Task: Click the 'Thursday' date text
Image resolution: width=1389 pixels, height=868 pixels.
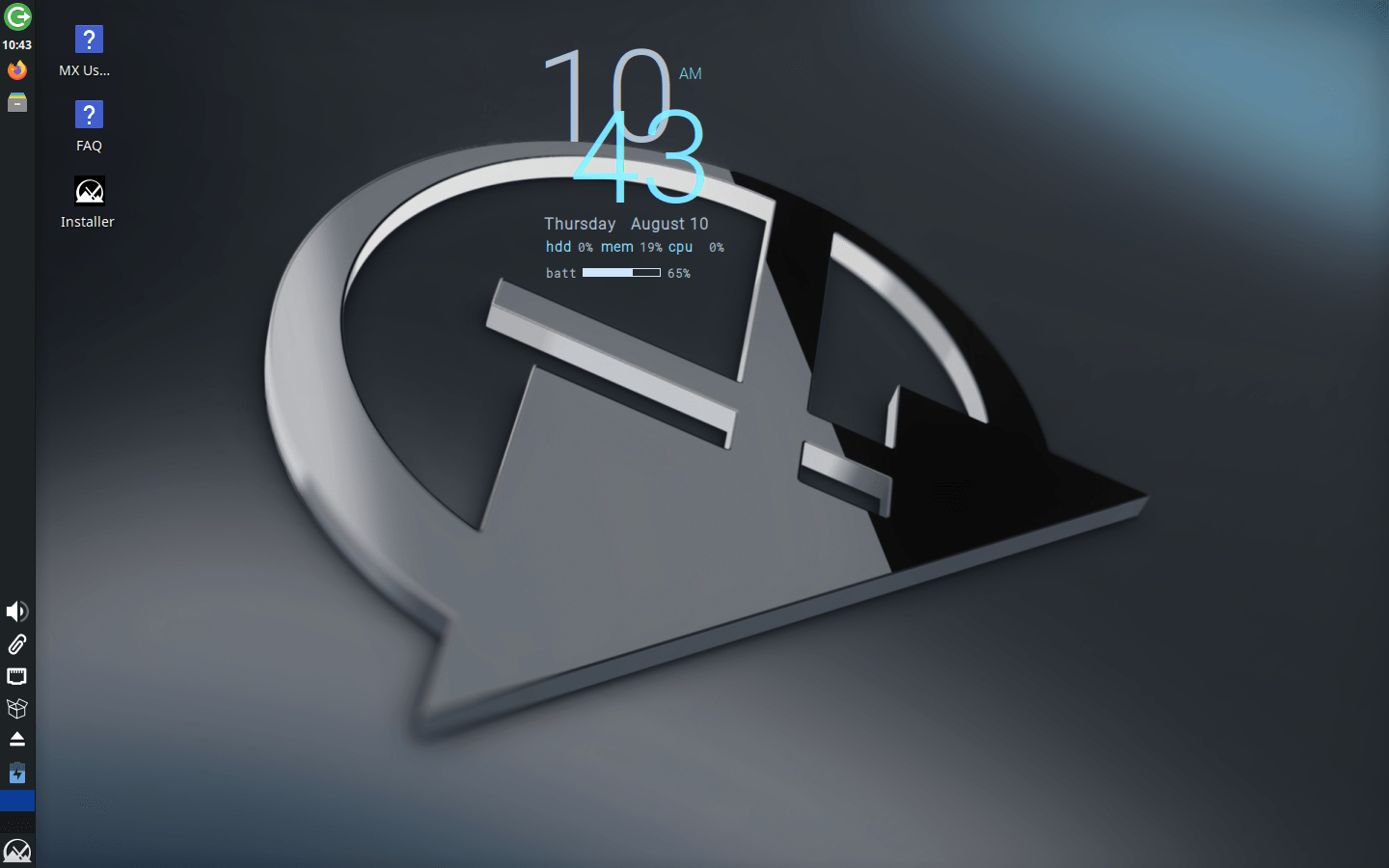Action: [x=580, y=224]
